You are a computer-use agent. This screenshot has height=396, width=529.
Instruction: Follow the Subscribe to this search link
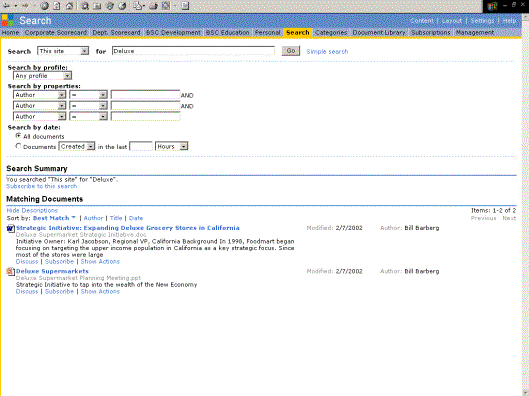point(41,186)
